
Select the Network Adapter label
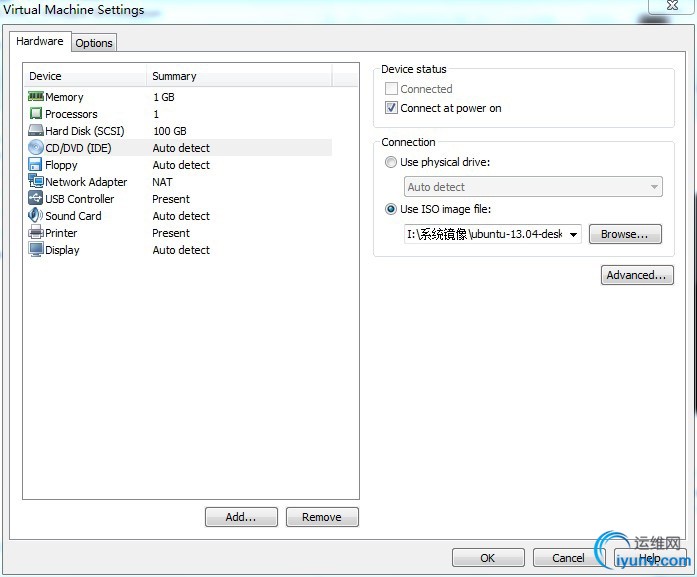86,182
